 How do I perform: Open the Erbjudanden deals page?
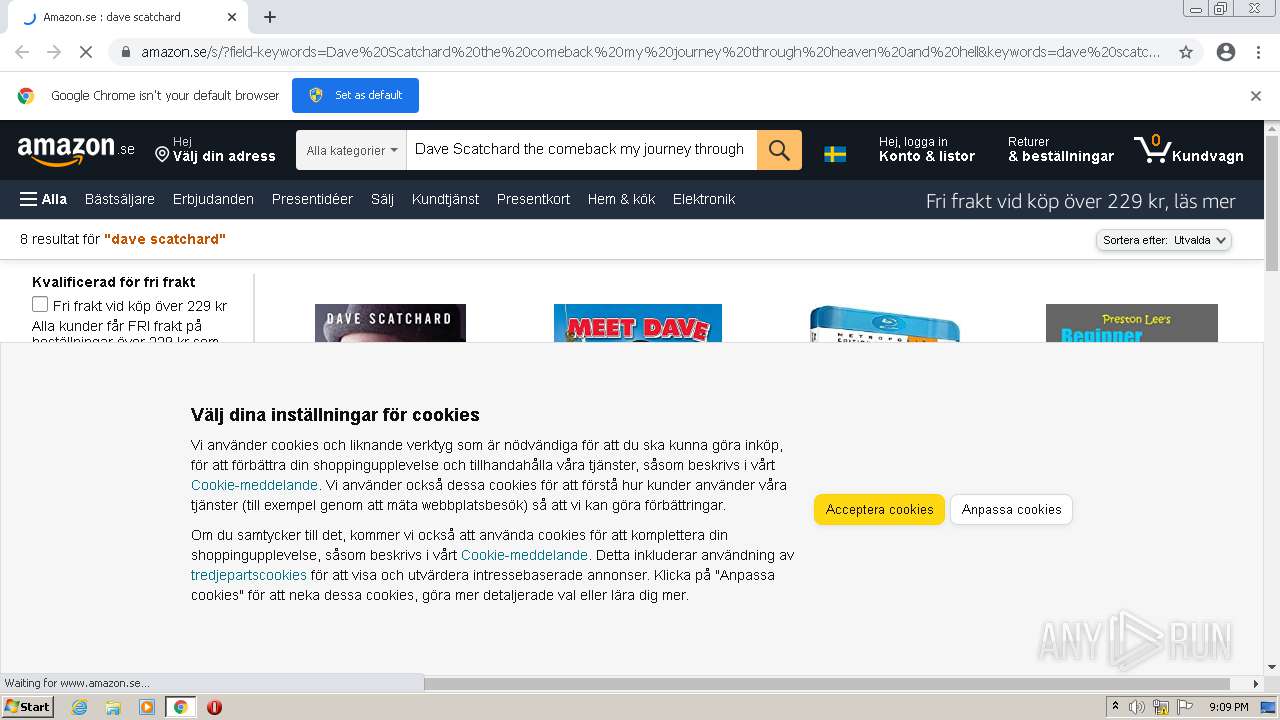[x=213, y=199]
